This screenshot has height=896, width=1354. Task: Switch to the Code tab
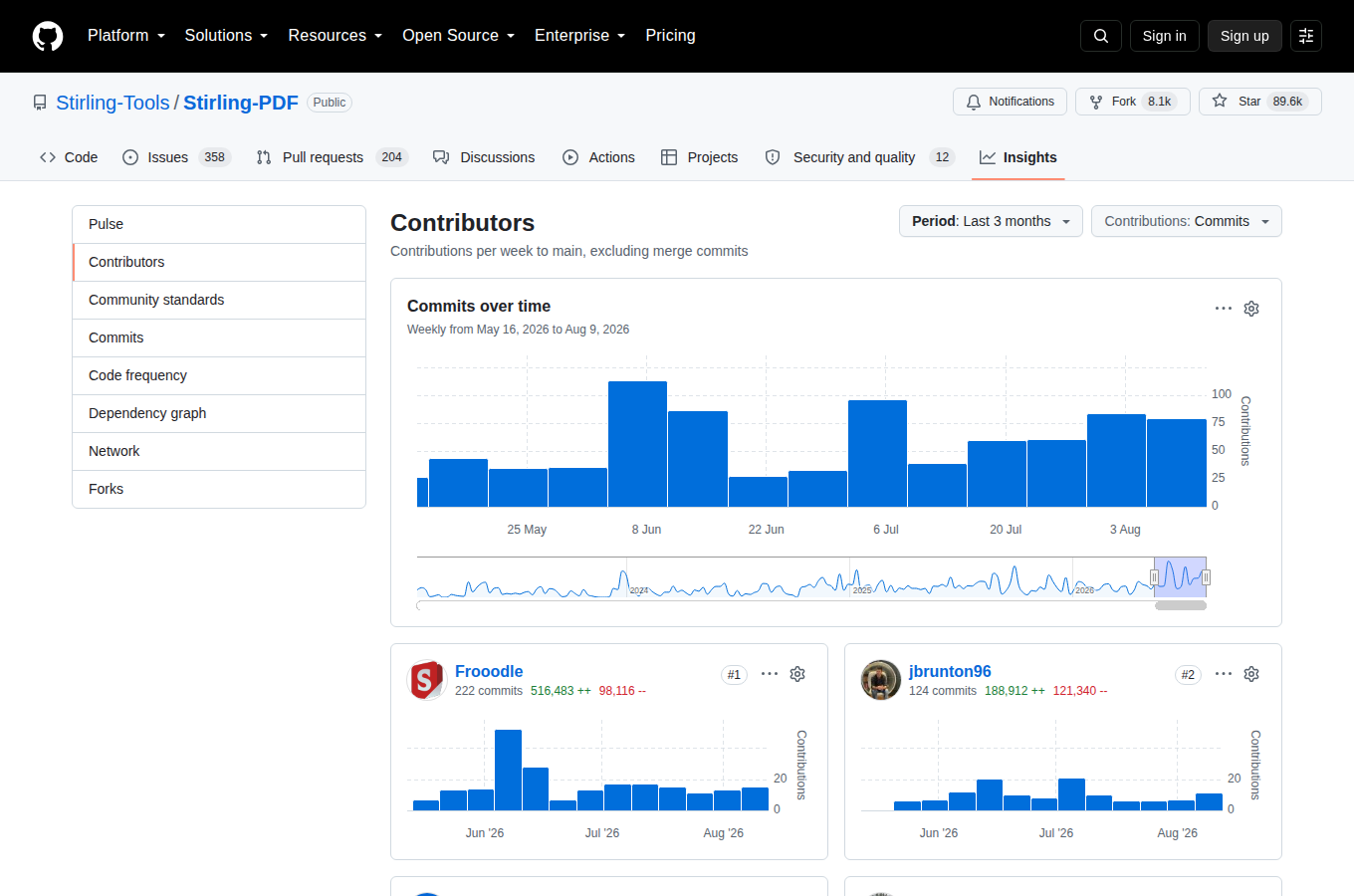click(x=69, y=157)
